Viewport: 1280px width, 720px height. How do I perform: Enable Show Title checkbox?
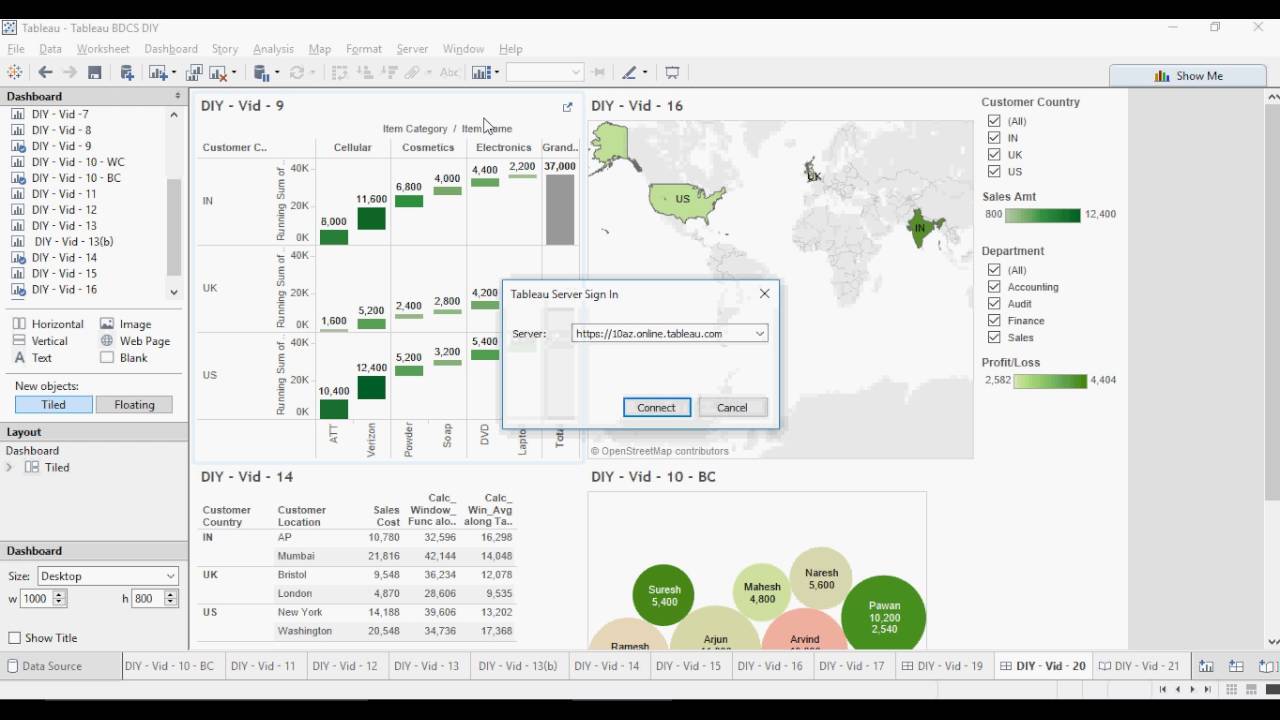[15, 638]
